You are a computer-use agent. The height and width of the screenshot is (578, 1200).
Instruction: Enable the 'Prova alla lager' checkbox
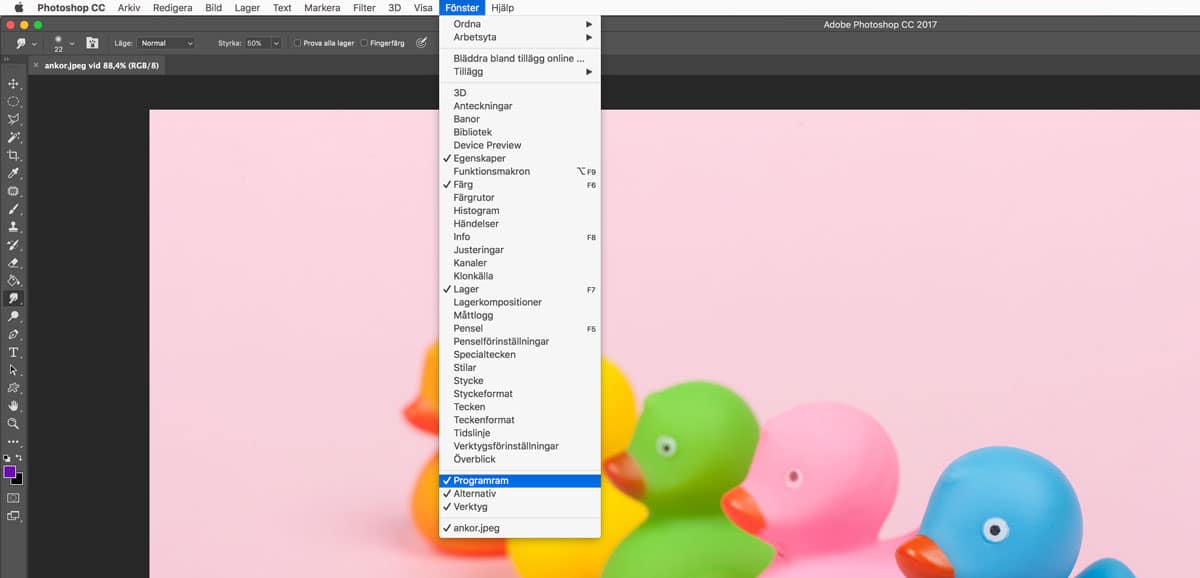(x=298, y=43)
